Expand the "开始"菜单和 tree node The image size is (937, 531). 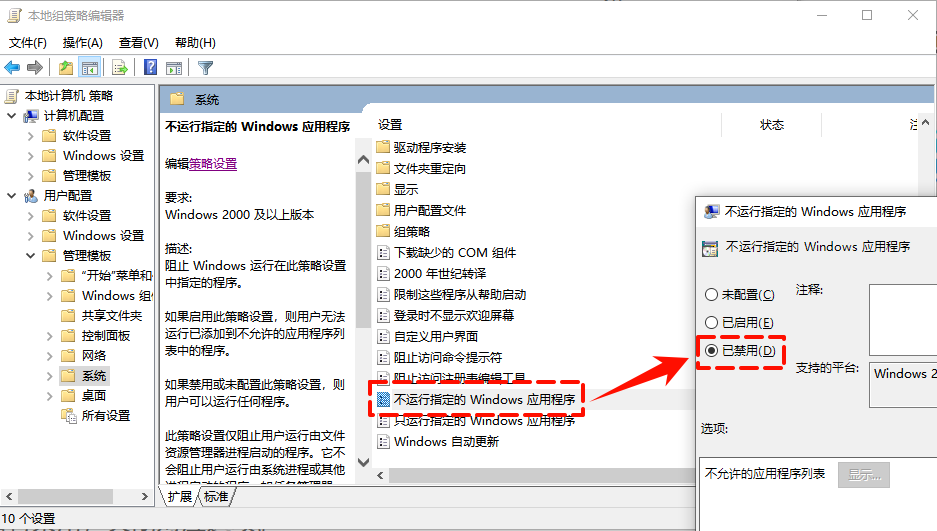[x=50, y=276]
